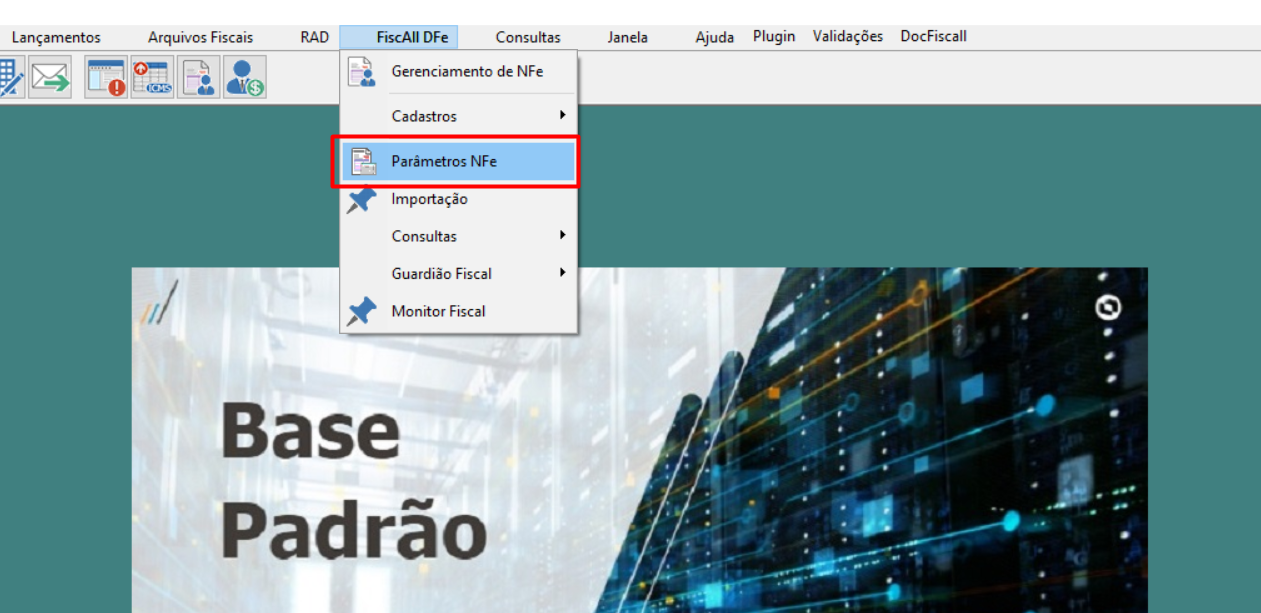Click the FiscAll DFe menu header
Screen dimensions: 1261x613
point(412,37)
